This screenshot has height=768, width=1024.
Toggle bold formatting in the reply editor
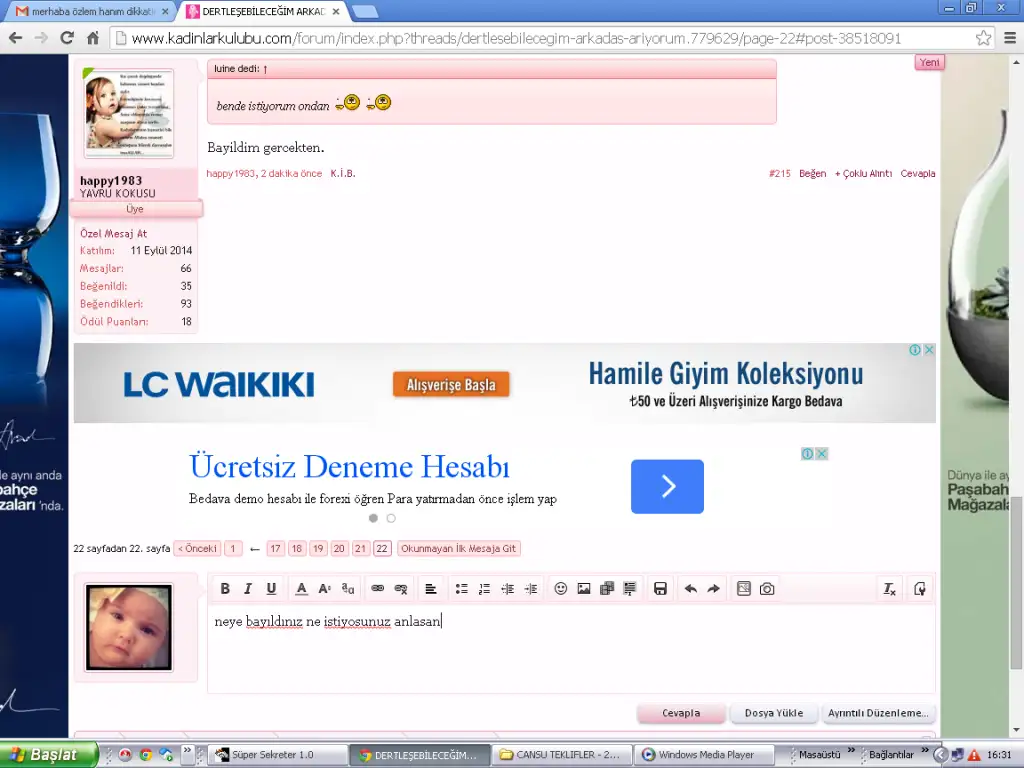tap(225, 589)
